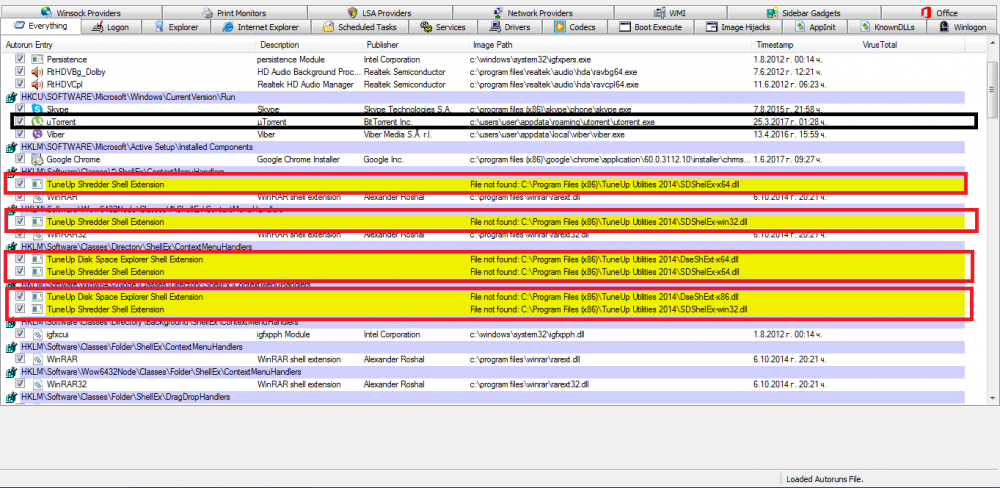
Task: Switch to the Winlogon tab
Action: 963,27
